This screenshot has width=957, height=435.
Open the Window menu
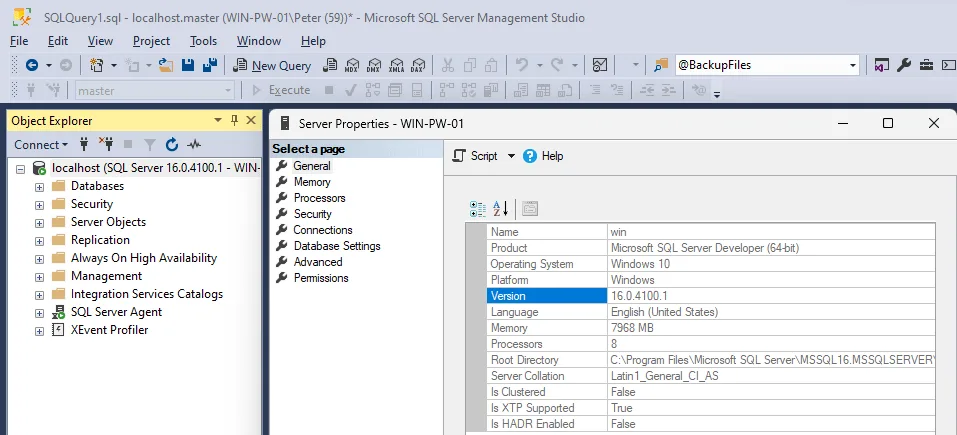[x=259, y=41]
